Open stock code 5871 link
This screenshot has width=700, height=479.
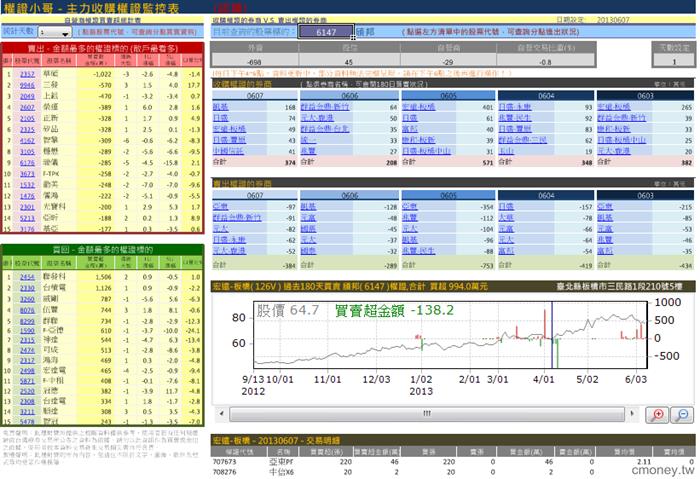[x=27, y=381]
